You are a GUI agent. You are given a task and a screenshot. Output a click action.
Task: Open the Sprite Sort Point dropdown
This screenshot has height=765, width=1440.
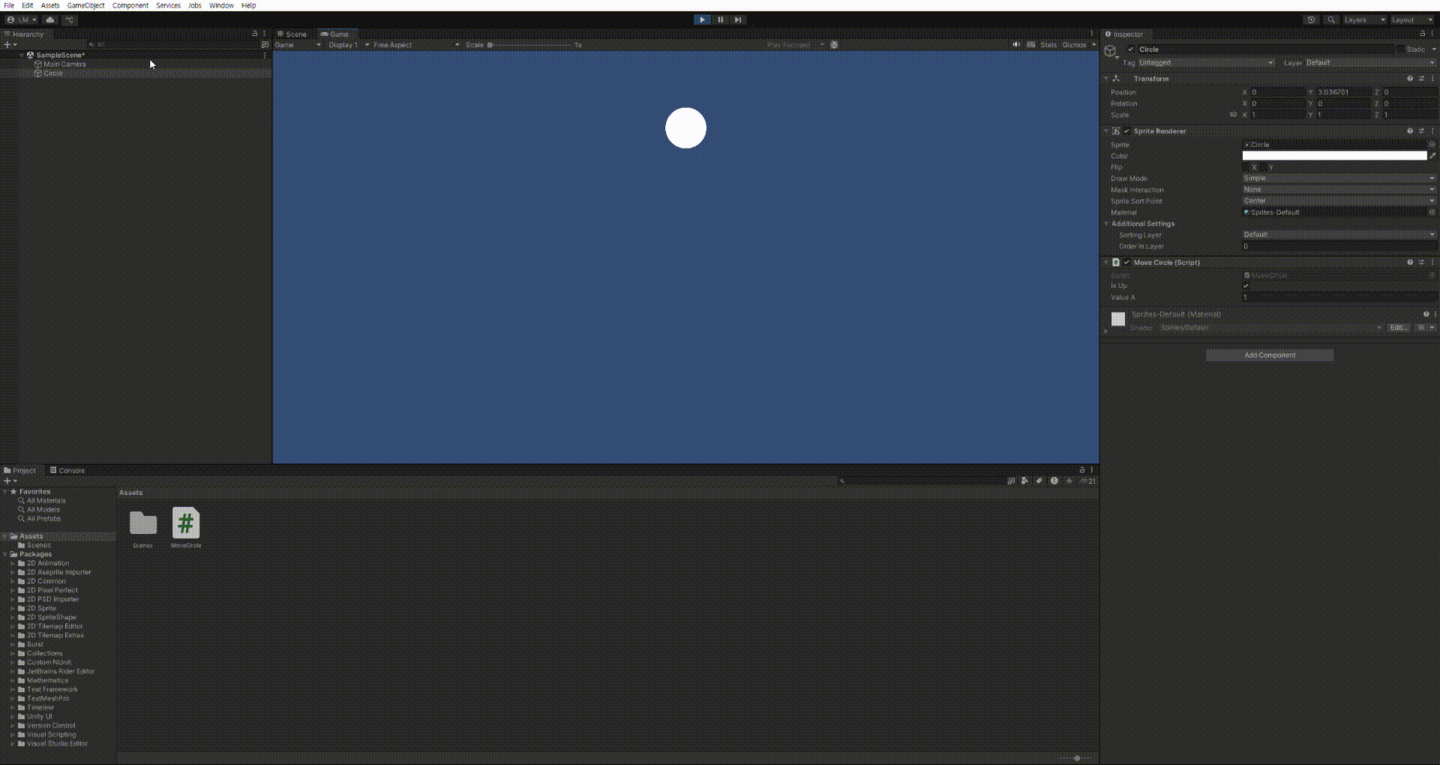tap(1339, 201)
